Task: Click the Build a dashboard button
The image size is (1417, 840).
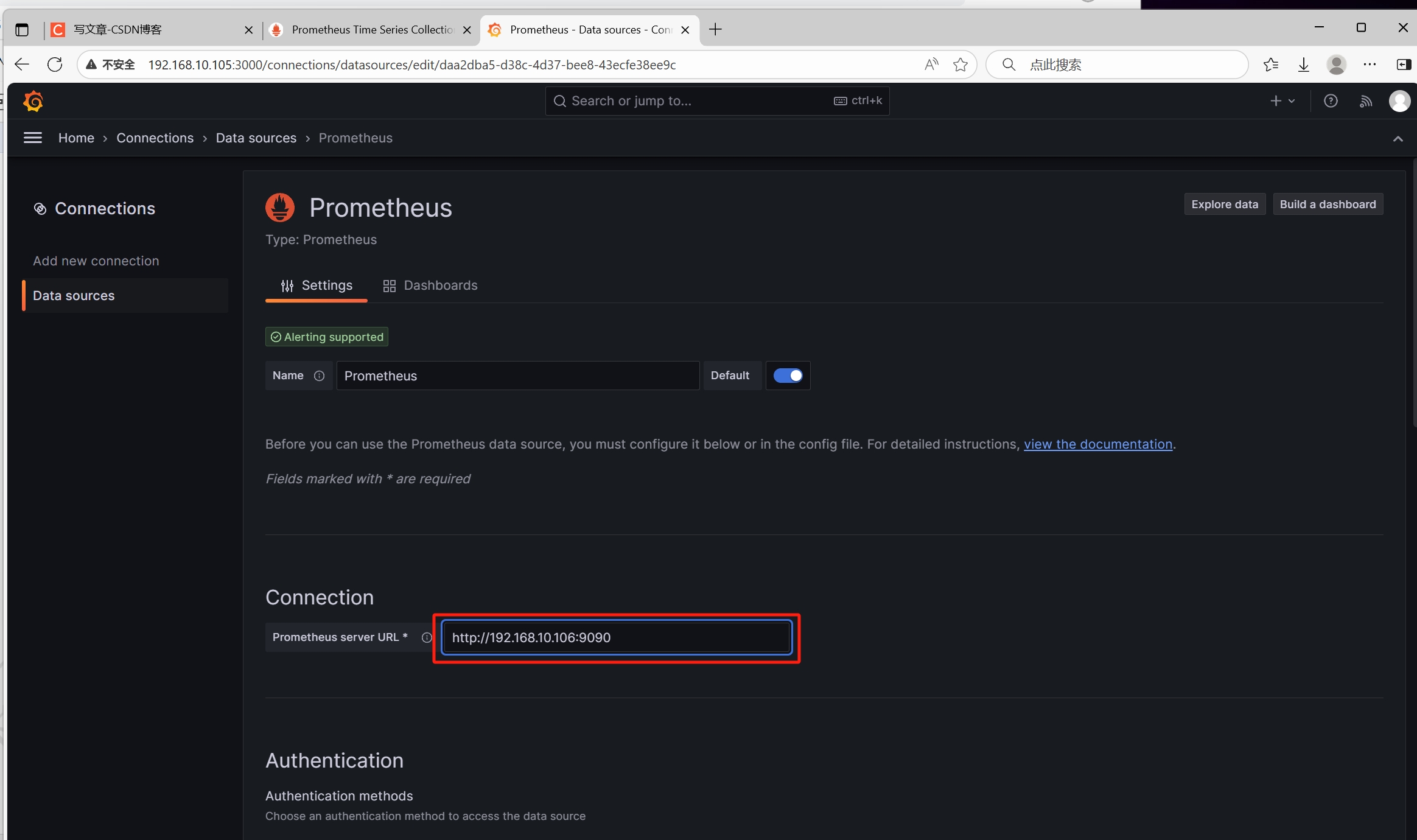Action: coord(1328,205)
